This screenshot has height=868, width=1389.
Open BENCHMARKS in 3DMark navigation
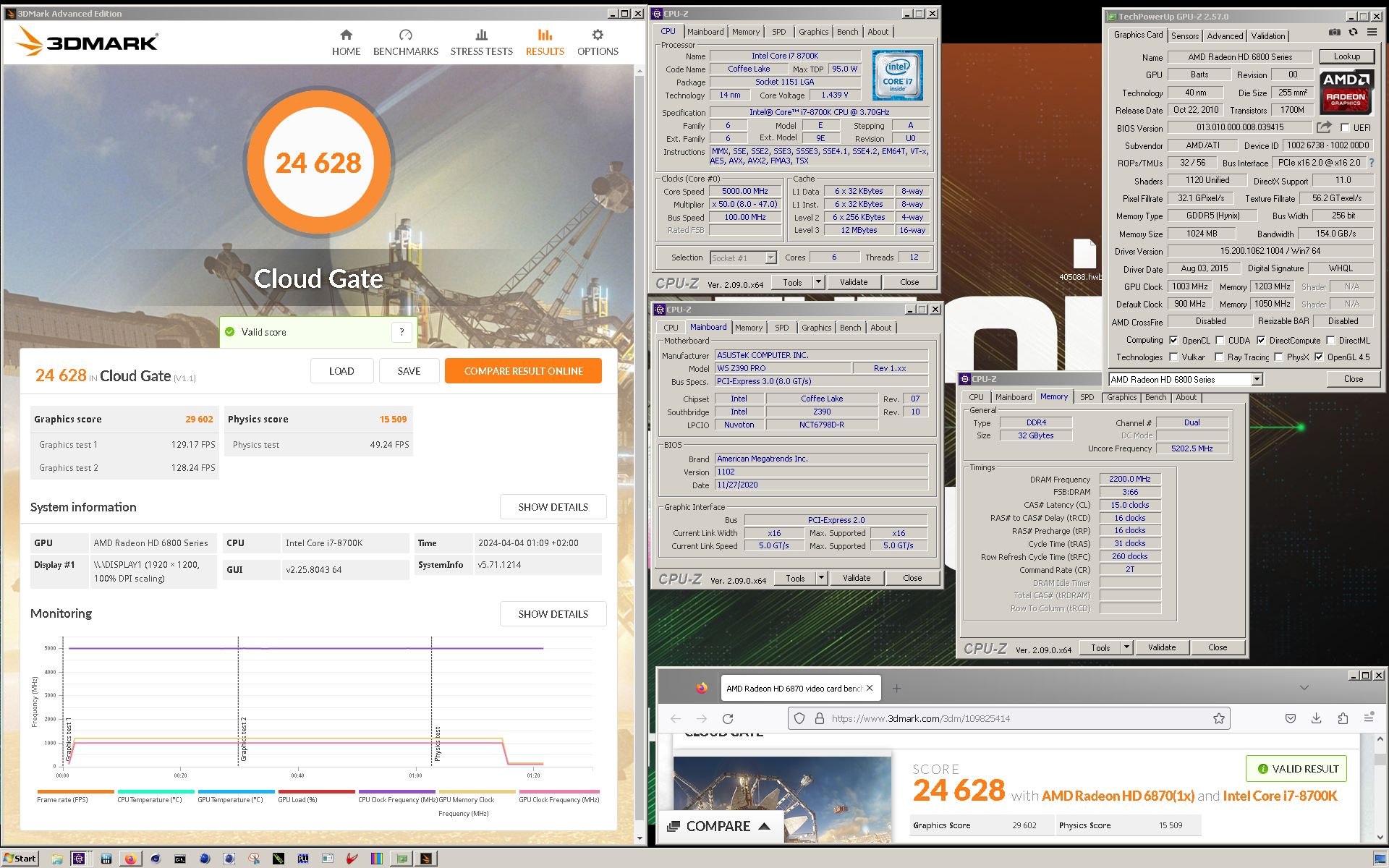coord(405,43)
